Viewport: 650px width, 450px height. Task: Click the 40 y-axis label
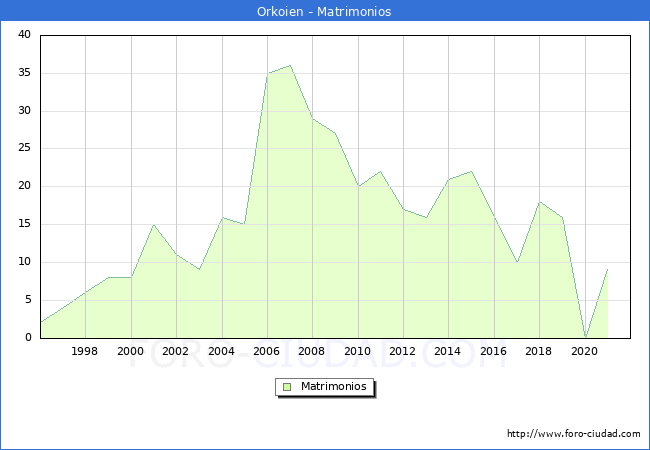24,35
